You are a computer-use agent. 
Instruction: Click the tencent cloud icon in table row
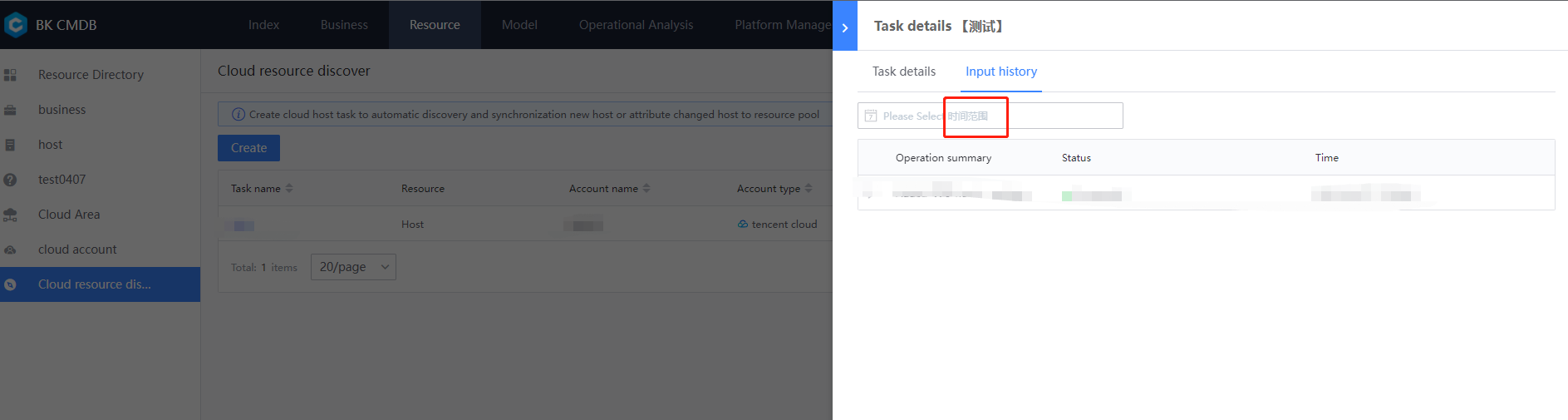pos(743,225)
